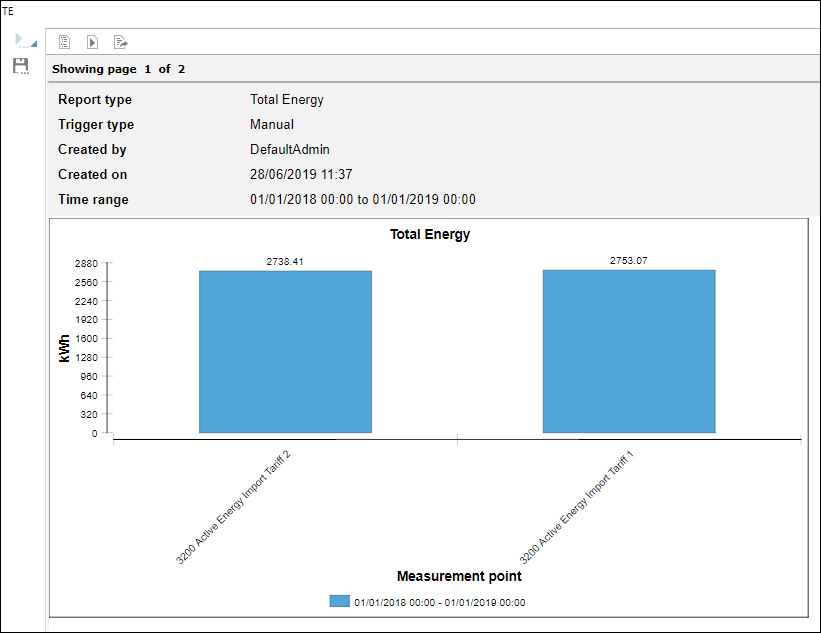The width and height of the screenshot is (821, 633).
Task: Click the '3200 Active Energy Import Tariff 1' axis label
Action: tap(577, 507)
